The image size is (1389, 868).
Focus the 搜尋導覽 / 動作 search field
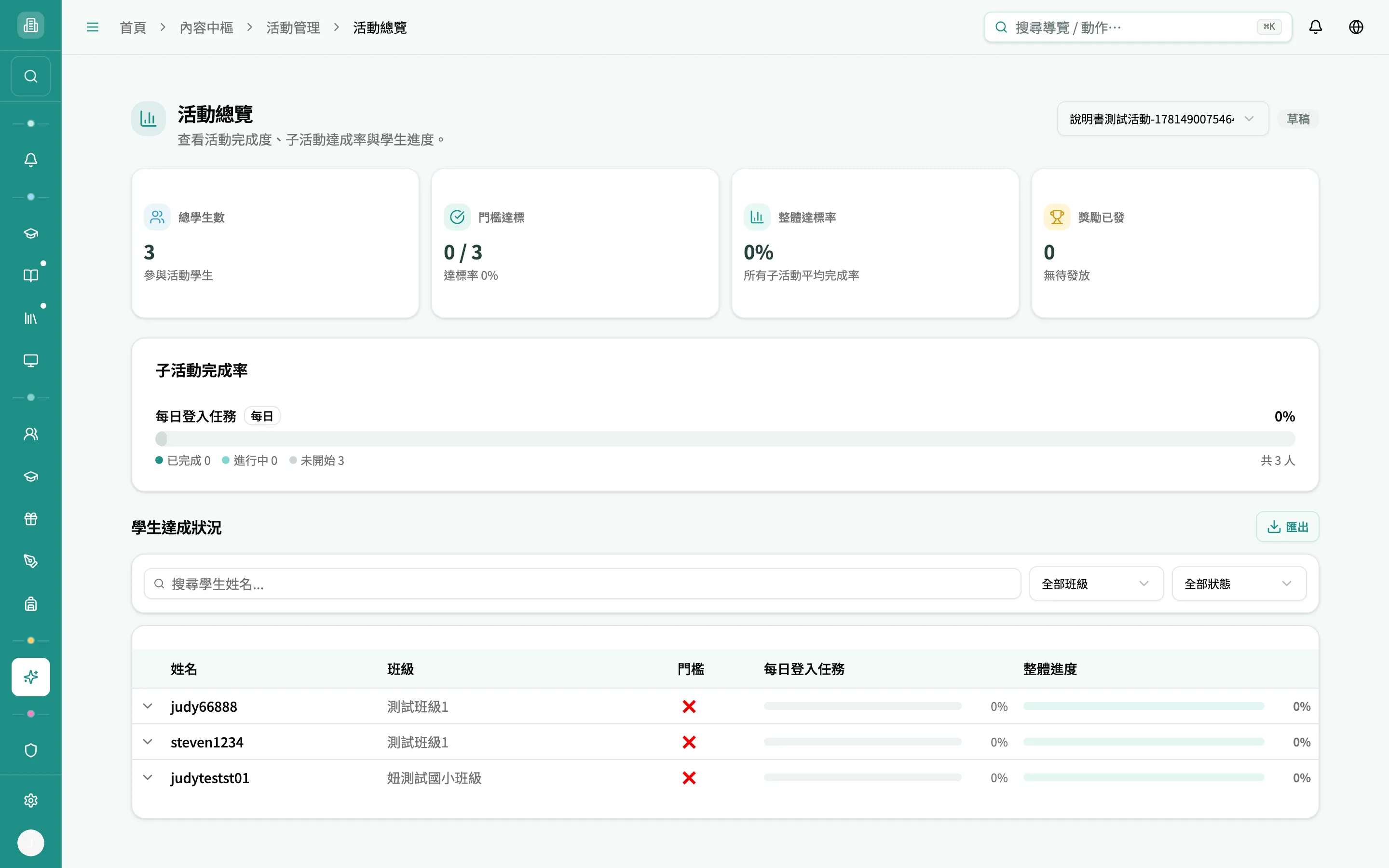click(1138, 27)
